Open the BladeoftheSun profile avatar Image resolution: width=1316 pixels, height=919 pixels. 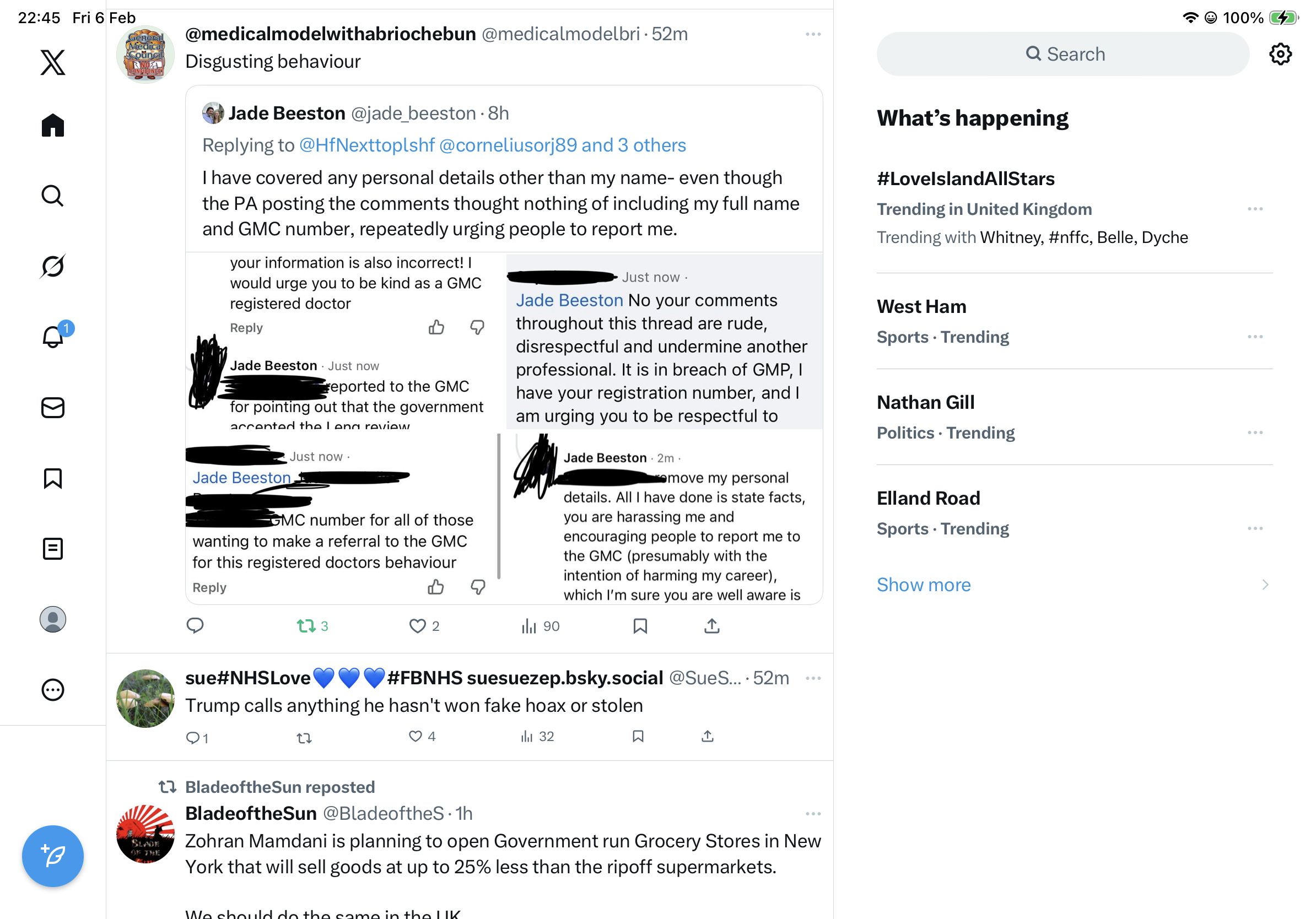(x=145, y=834)
